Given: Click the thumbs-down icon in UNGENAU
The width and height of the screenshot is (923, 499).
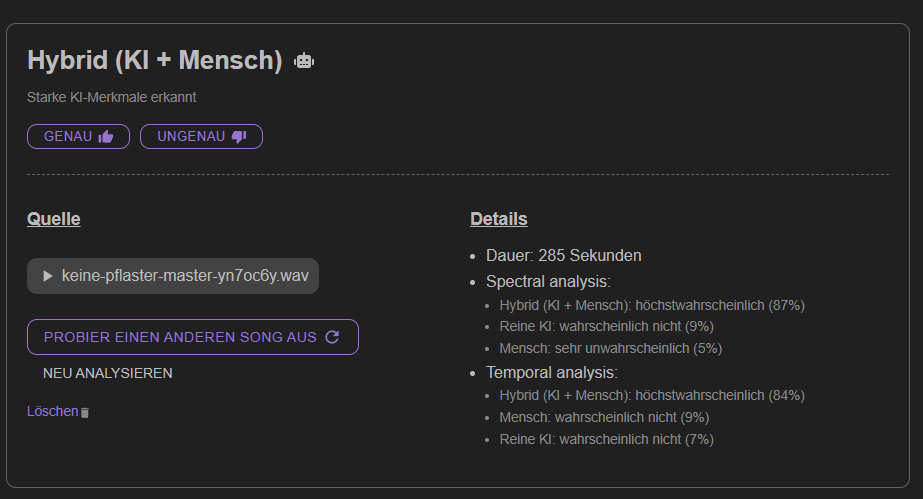Looking at the screenshot, I should [x=239, y=137].
